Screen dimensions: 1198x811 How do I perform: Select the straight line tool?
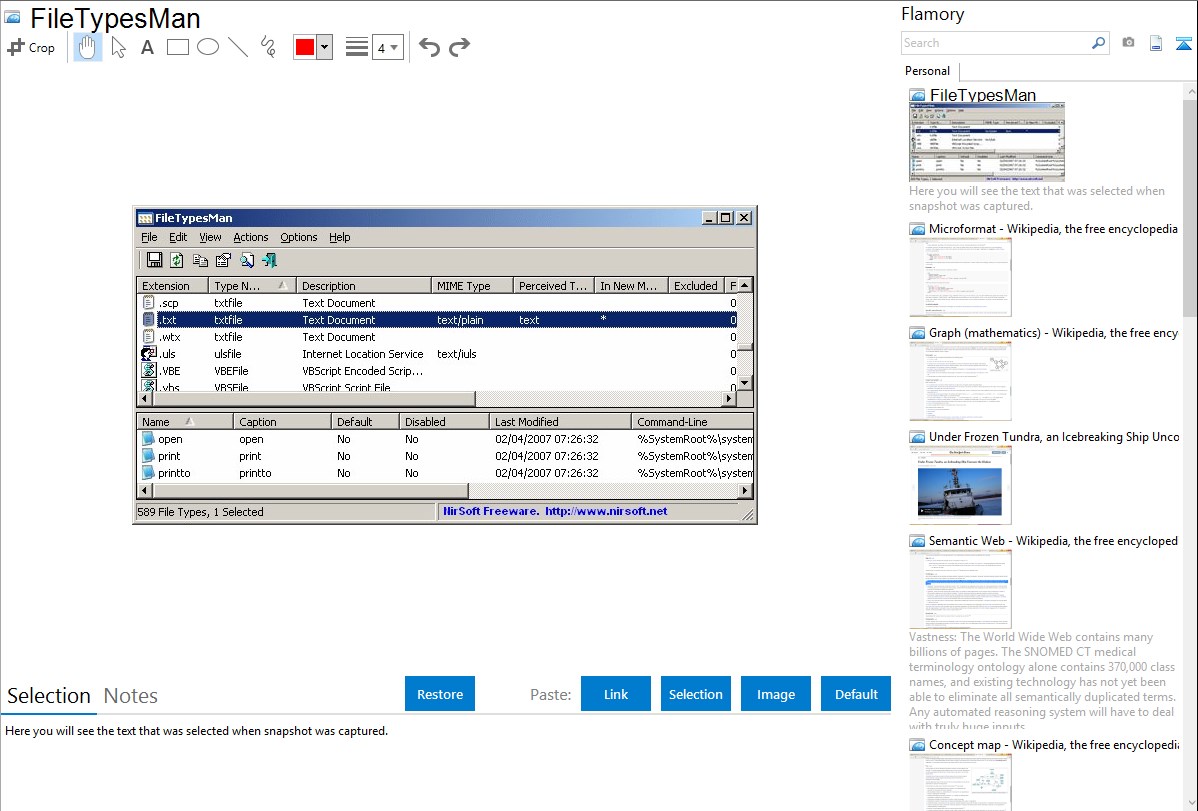[237, 47]
